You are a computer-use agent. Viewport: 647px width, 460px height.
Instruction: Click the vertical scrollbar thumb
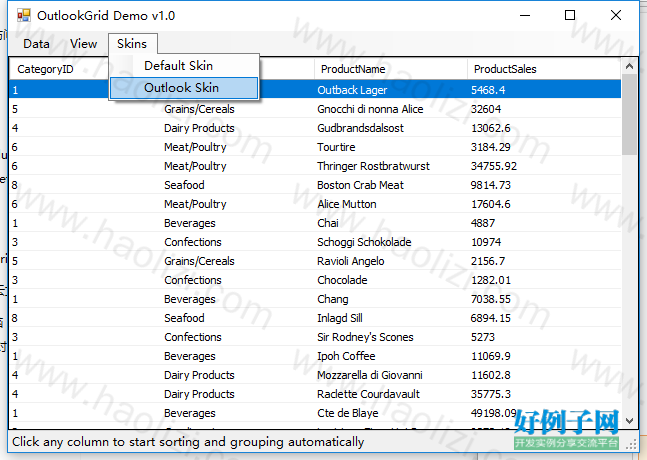coord(629,115)
